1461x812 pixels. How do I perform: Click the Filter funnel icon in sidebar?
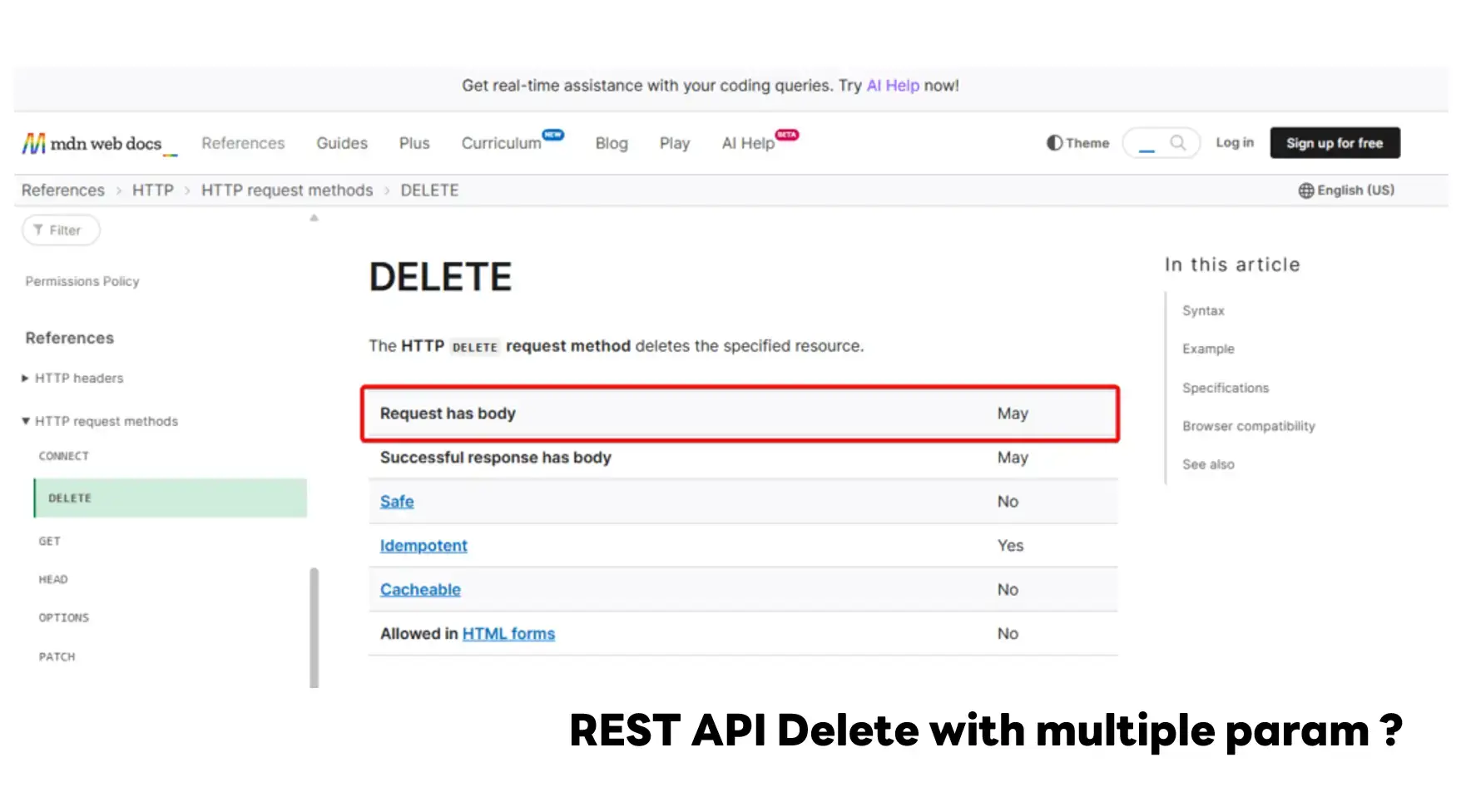tap(38, 230)
